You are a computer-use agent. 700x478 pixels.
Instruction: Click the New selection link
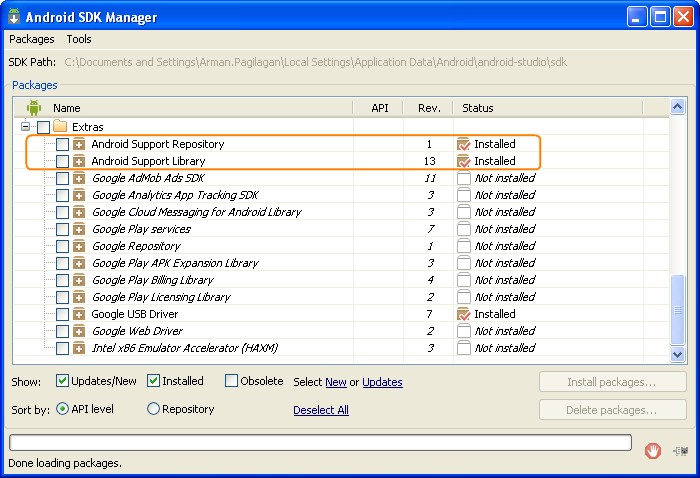point(336,382)
